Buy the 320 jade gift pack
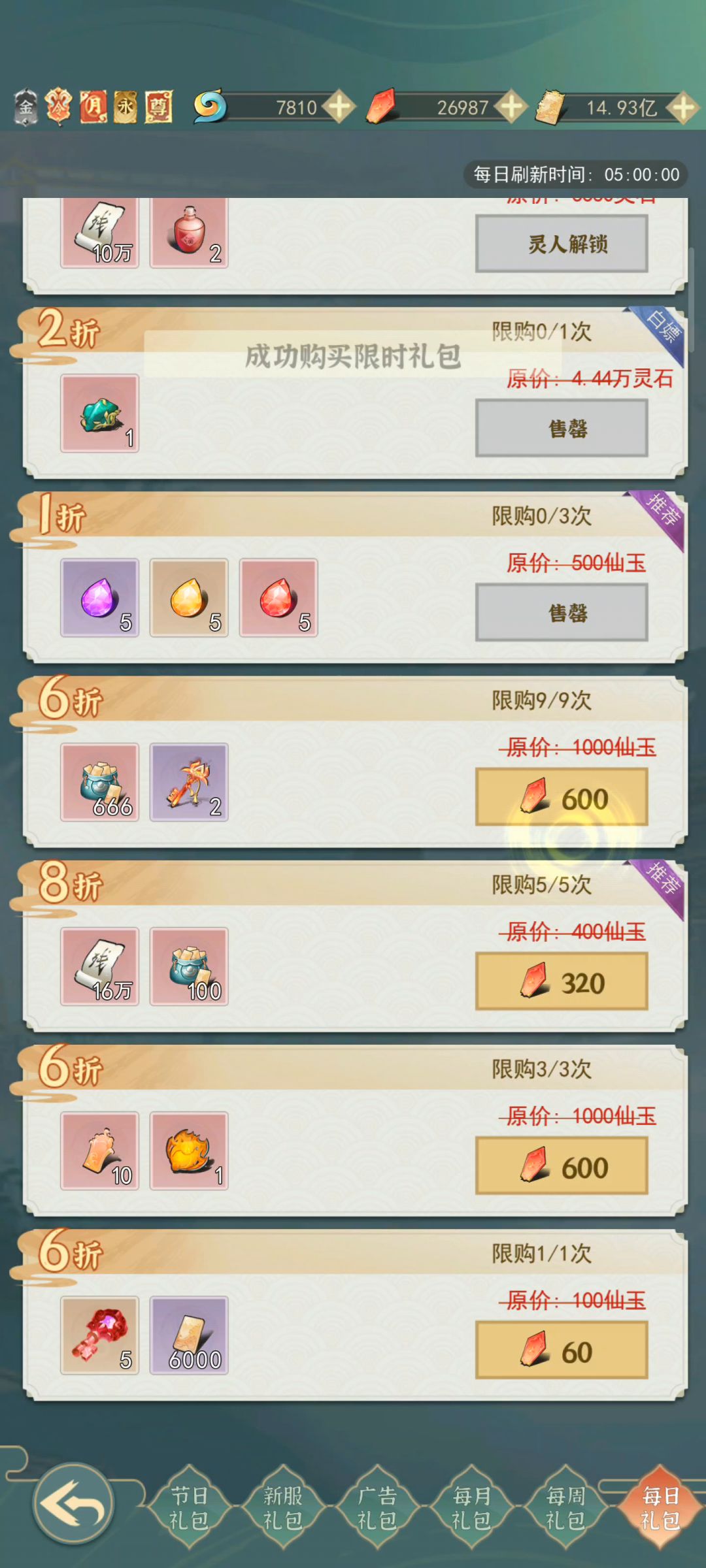 tap(562, 981)
